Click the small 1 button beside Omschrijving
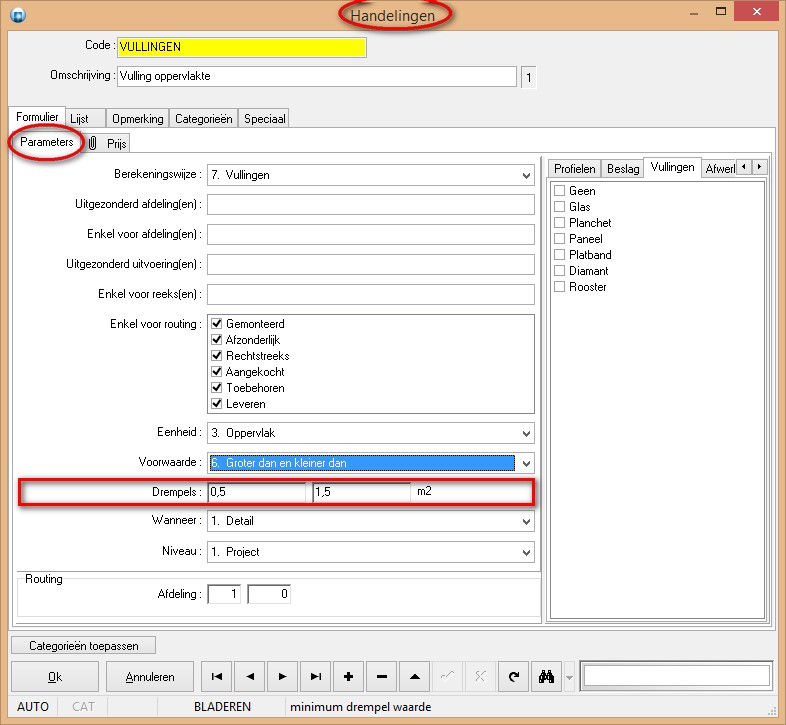Image resolution: width=786 pixels, height=725 pixels. pos(528,78)
